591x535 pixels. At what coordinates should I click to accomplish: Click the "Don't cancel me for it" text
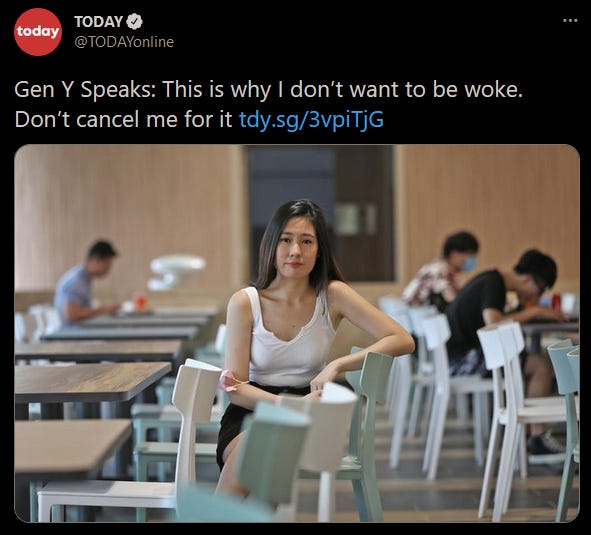pyautogui.click(x=124, y=120)
